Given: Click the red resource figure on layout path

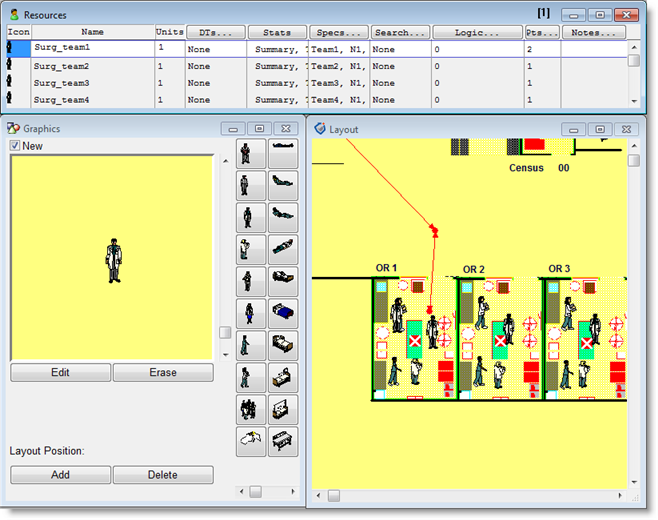Looking at the screenshot, I should [434, 230].
